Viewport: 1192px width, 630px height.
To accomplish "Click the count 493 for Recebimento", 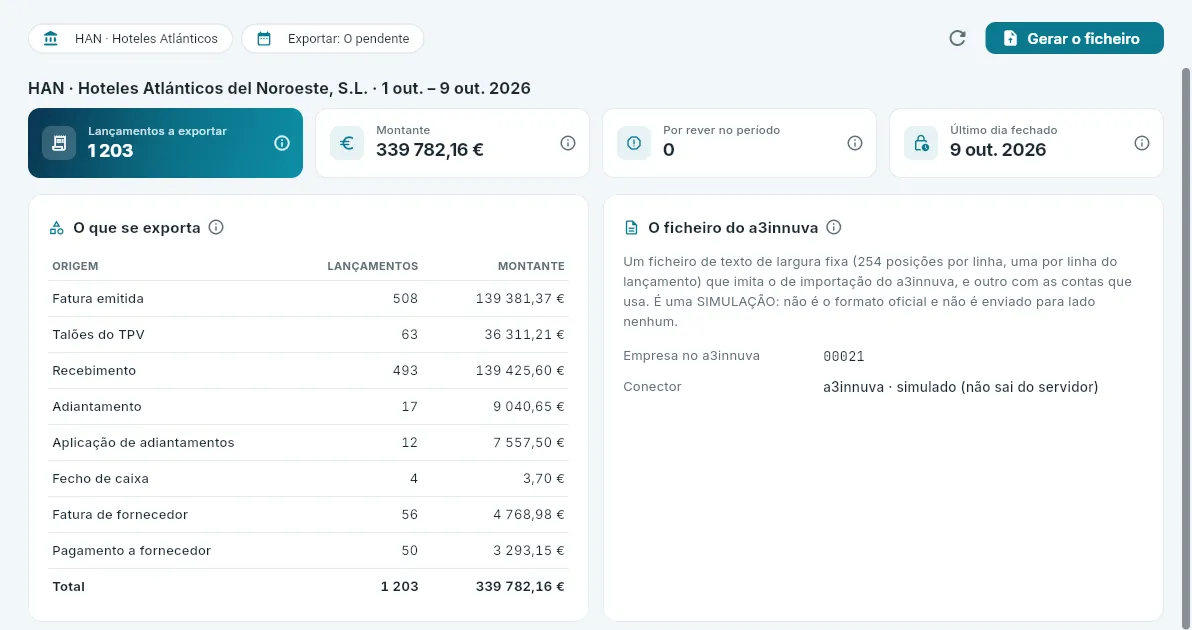I will click(x=405, y=371).
